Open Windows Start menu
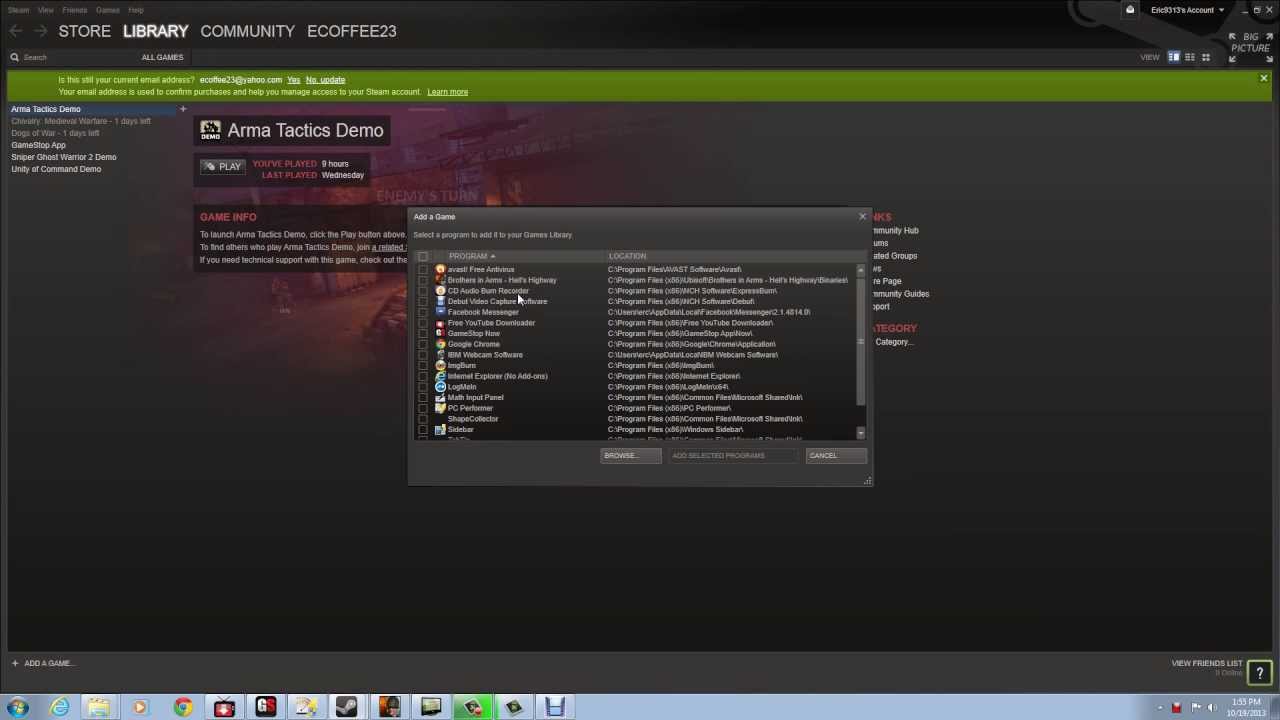This screenshot has height=720, width=1280. 18,708
